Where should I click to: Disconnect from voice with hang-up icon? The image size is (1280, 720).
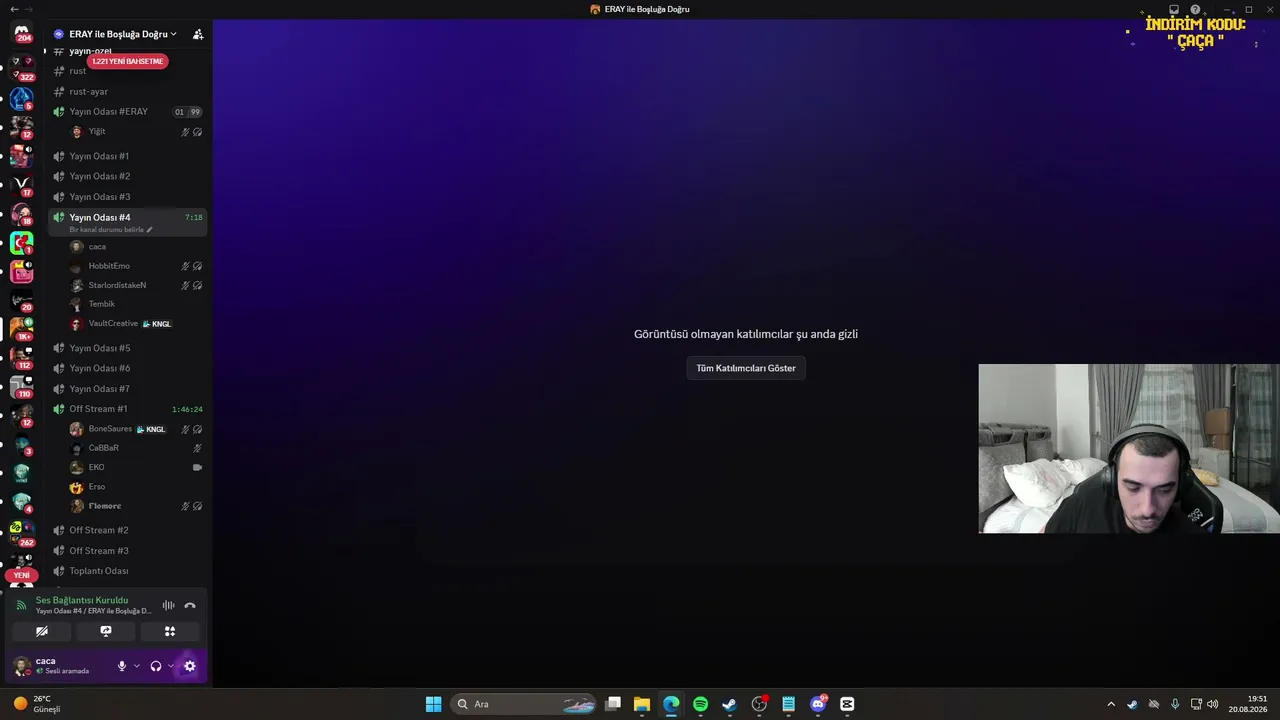pyautogui.click(x=190, y=605)
